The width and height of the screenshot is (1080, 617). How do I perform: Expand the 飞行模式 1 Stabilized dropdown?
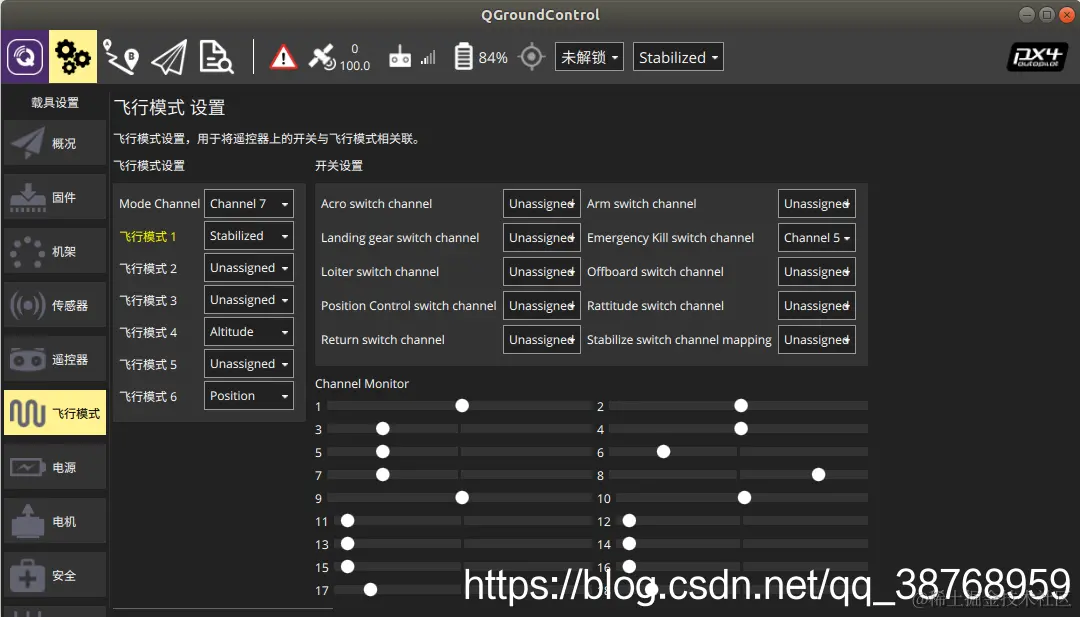249,236
